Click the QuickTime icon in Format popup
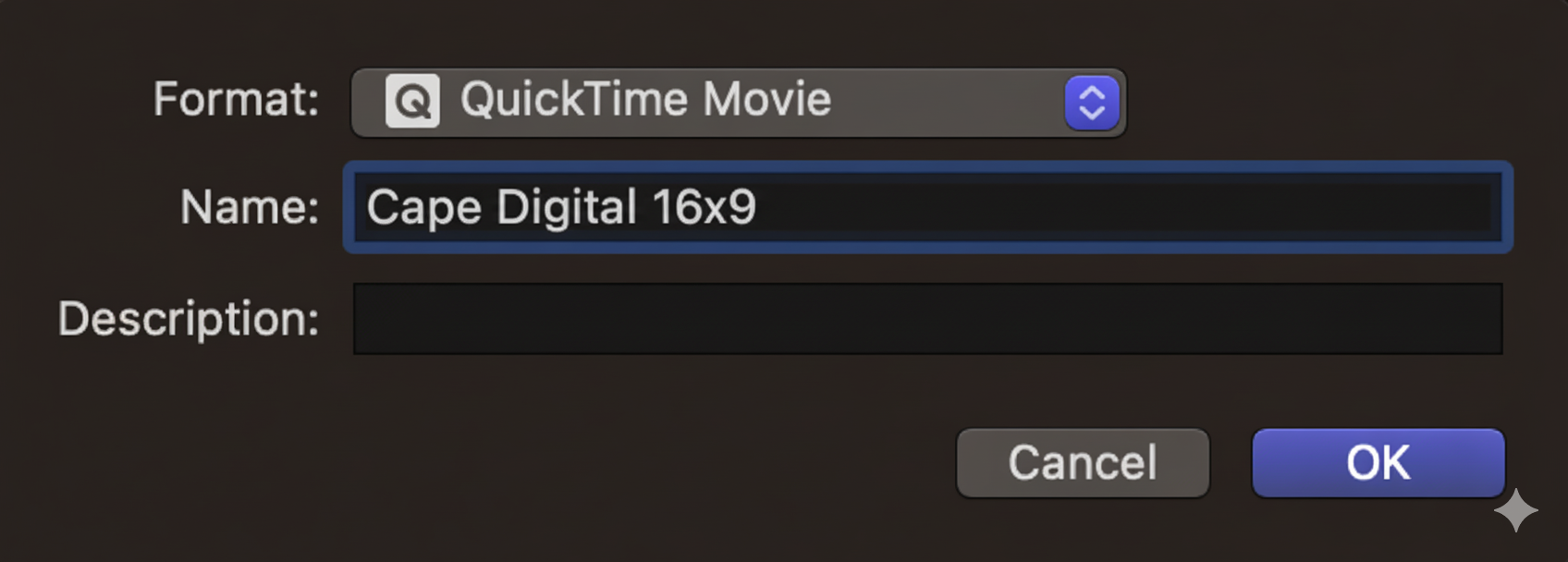This screenshot has width=1568, height=562. click(x=411, y=102)
